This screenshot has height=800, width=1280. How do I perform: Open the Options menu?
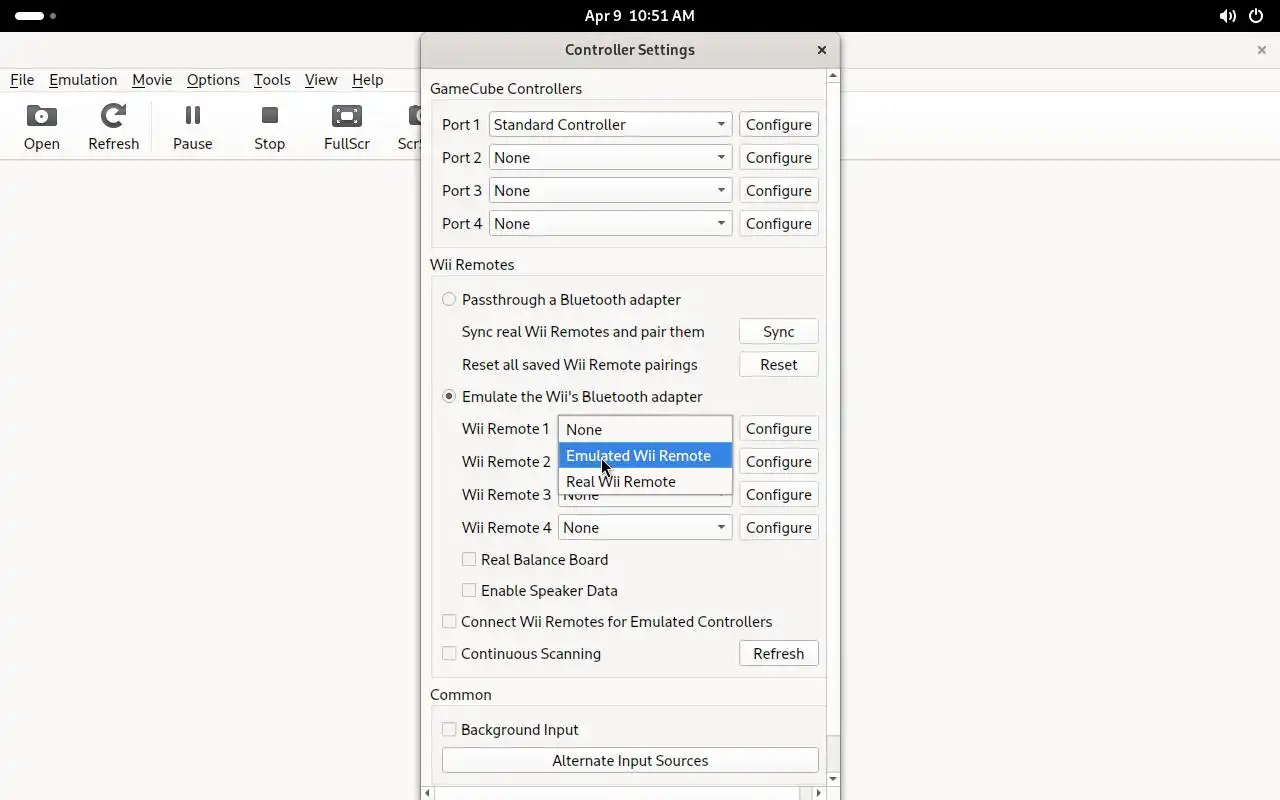coord(213,80)
